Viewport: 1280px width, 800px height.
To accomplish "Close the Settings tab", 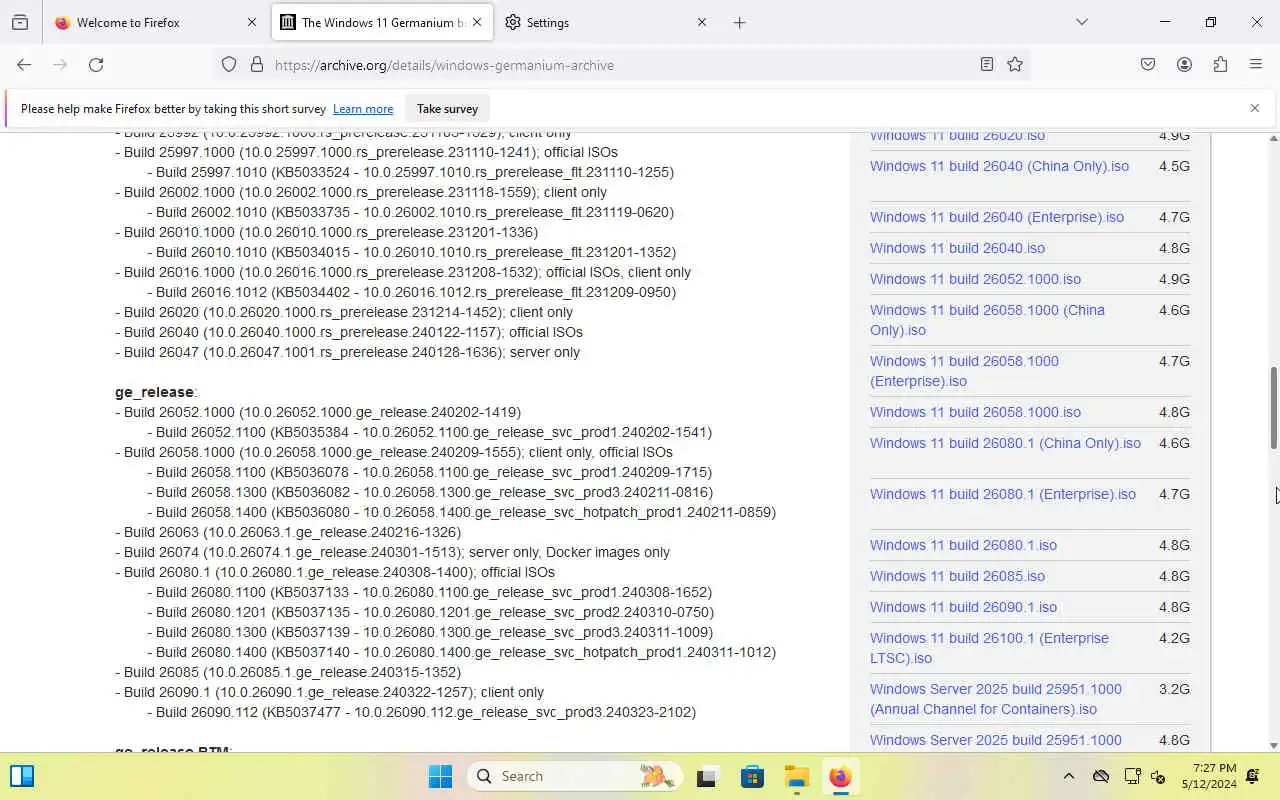I will click(x=702, y=22).
